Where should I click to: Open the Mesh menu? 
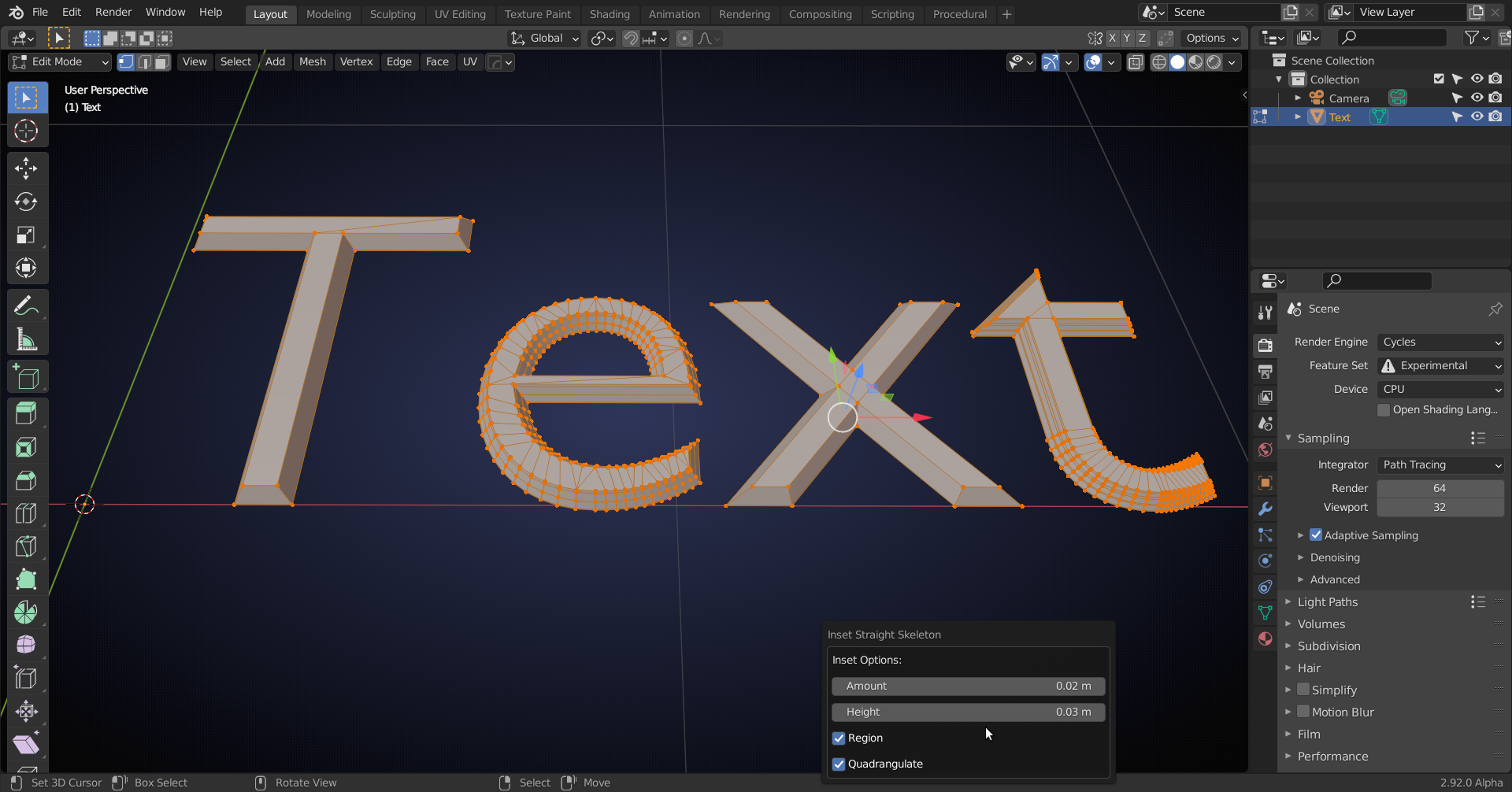[x=312, y=62]
